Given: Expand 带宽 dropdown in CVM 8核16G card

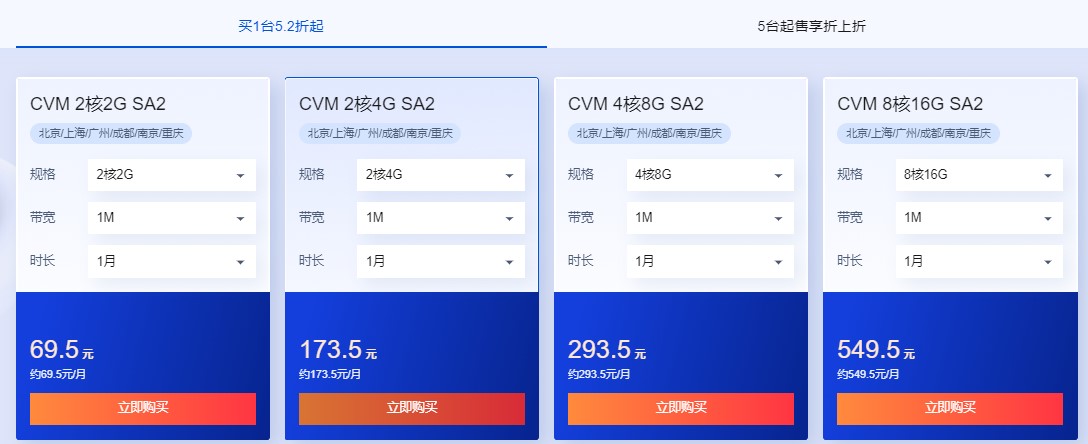Looking at the screenshot, I should click(x=979, y=218).
